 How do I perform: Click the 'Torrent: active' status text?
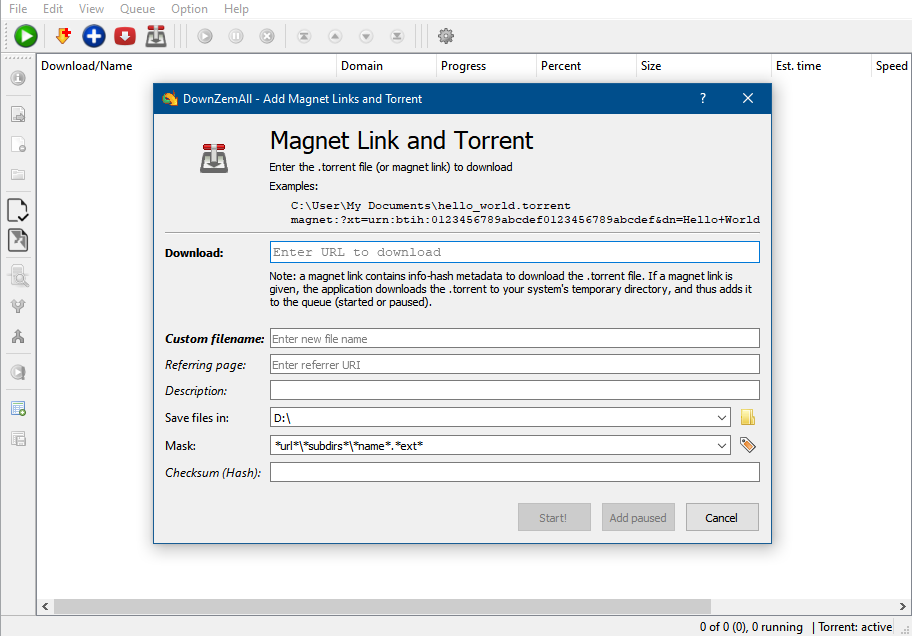(855, 627)
